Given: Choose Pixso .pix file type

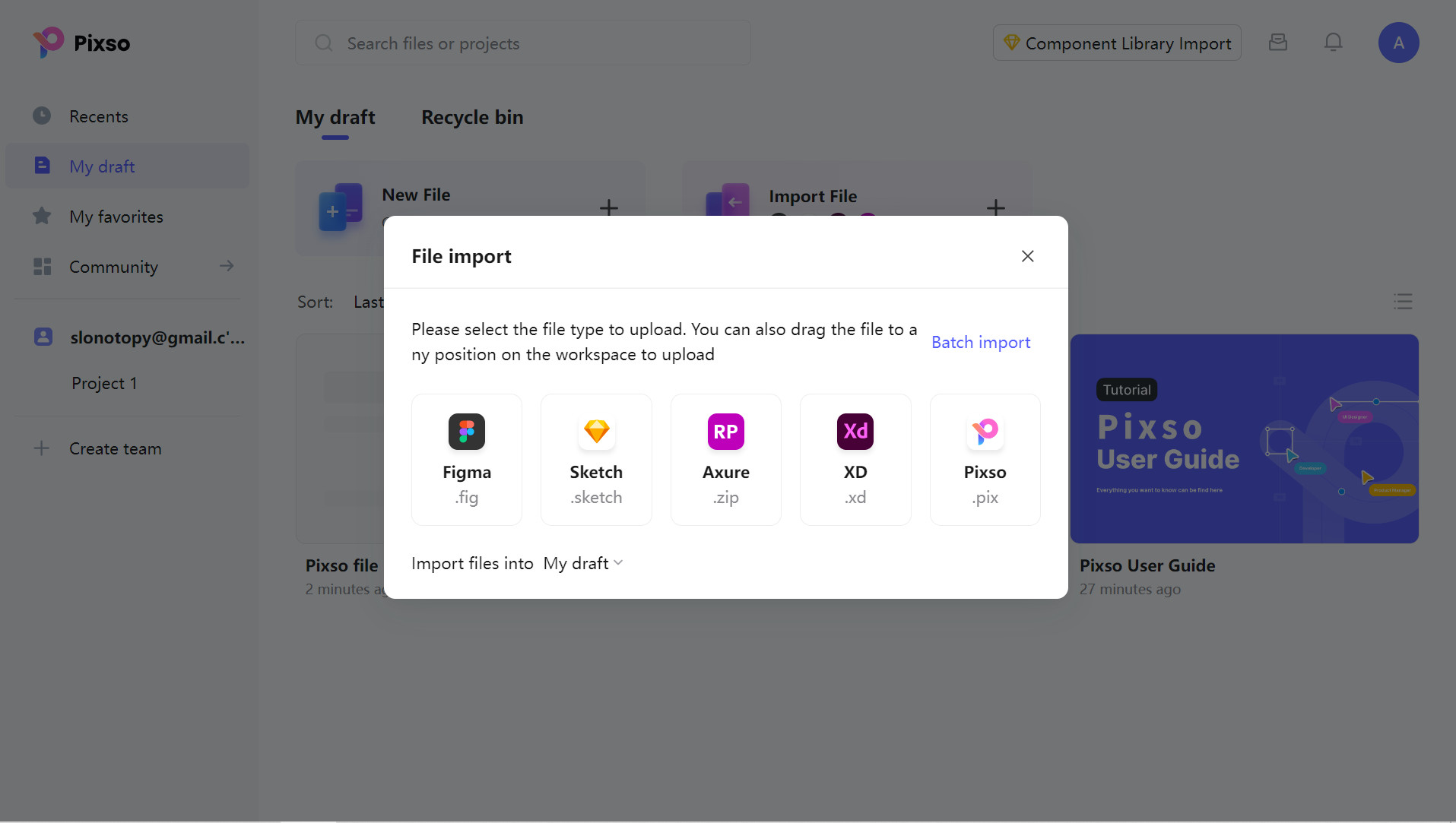Looking at the screenshot, I should pyautogui.click(x=985, y=460).
